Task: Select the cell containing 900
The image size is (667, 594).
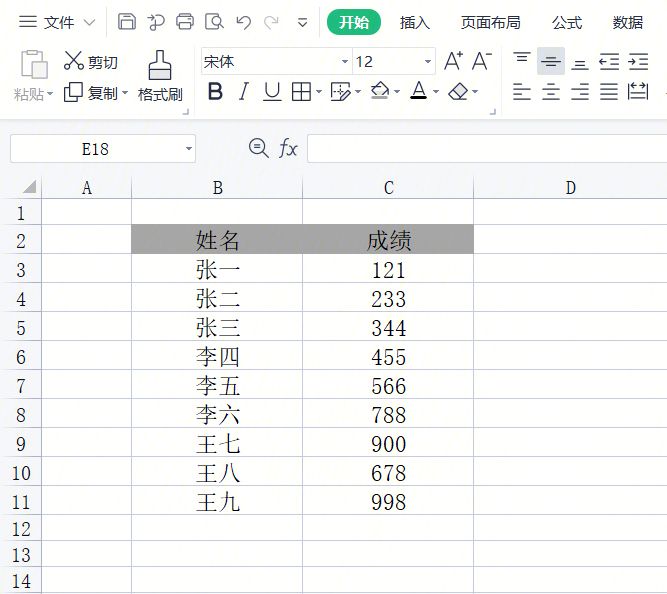Action: coord(388,443)
